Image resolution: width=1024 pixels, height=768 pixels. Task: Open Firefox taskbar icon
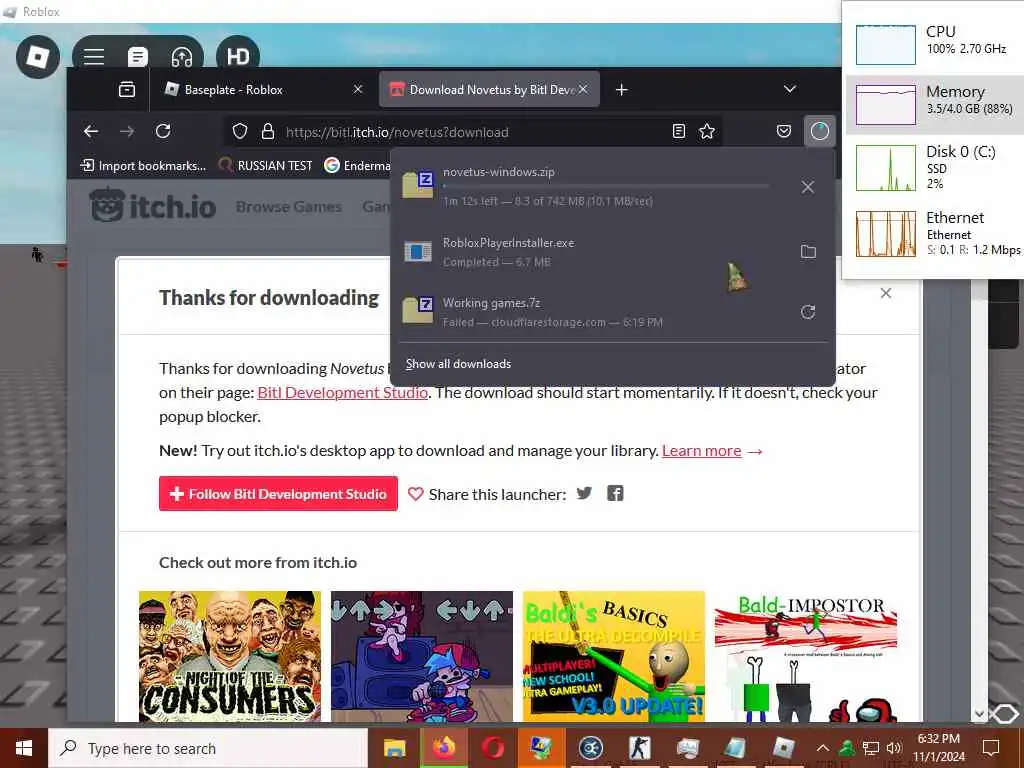[443, 748]
